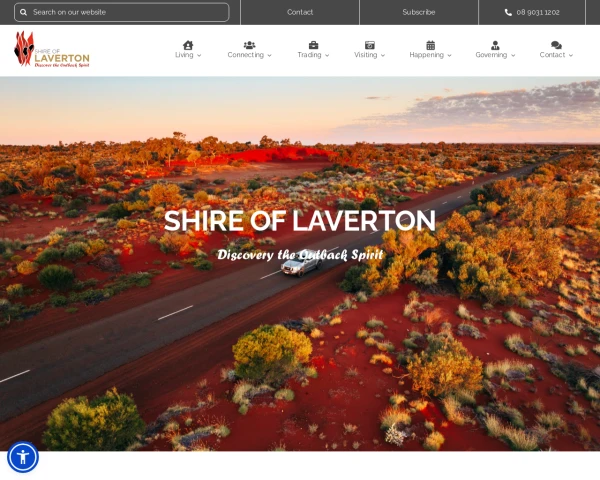Screen dimensions: 600x480
Task: Click 'Discovery the Outback Spirit' tagline
Action: 300,255
